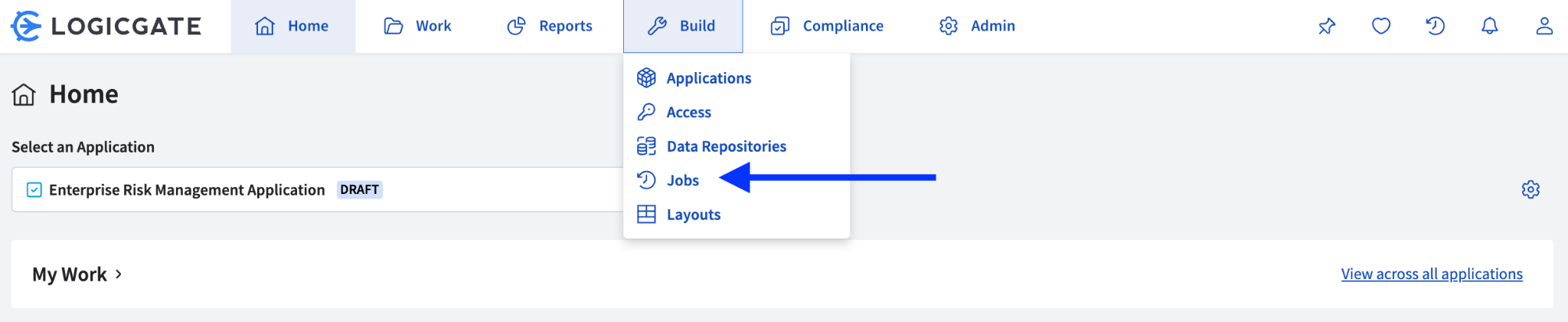Click the Applications cube icon in menu

pyautogui.click(x=647, y=78)
